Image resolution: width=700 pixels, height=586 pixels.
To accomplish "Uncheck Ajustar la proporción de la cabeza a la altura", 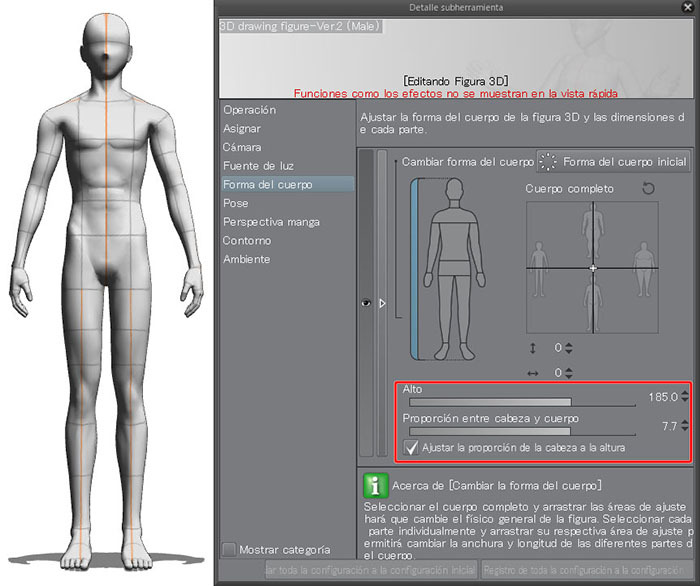I will (x=411, y=448).
